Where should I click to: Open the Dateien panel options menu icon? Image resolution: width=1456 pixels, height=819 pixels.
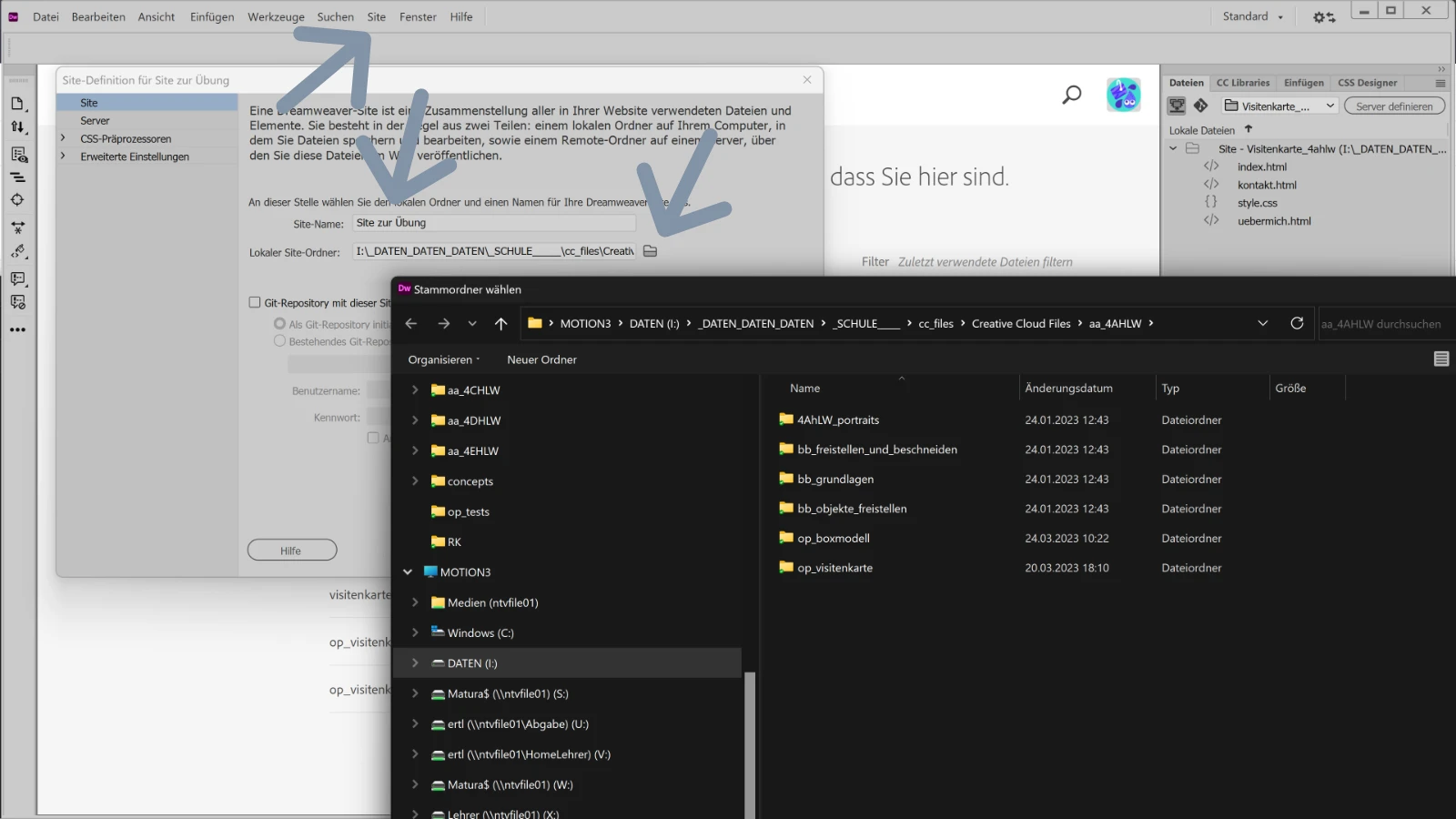pos(1440,83)
